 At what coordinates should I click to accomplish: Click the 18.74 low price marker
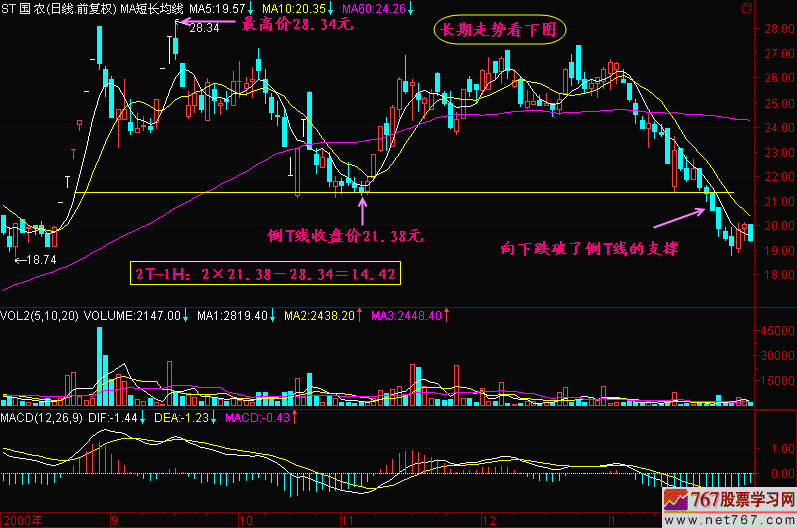click(x=35, y=259)
